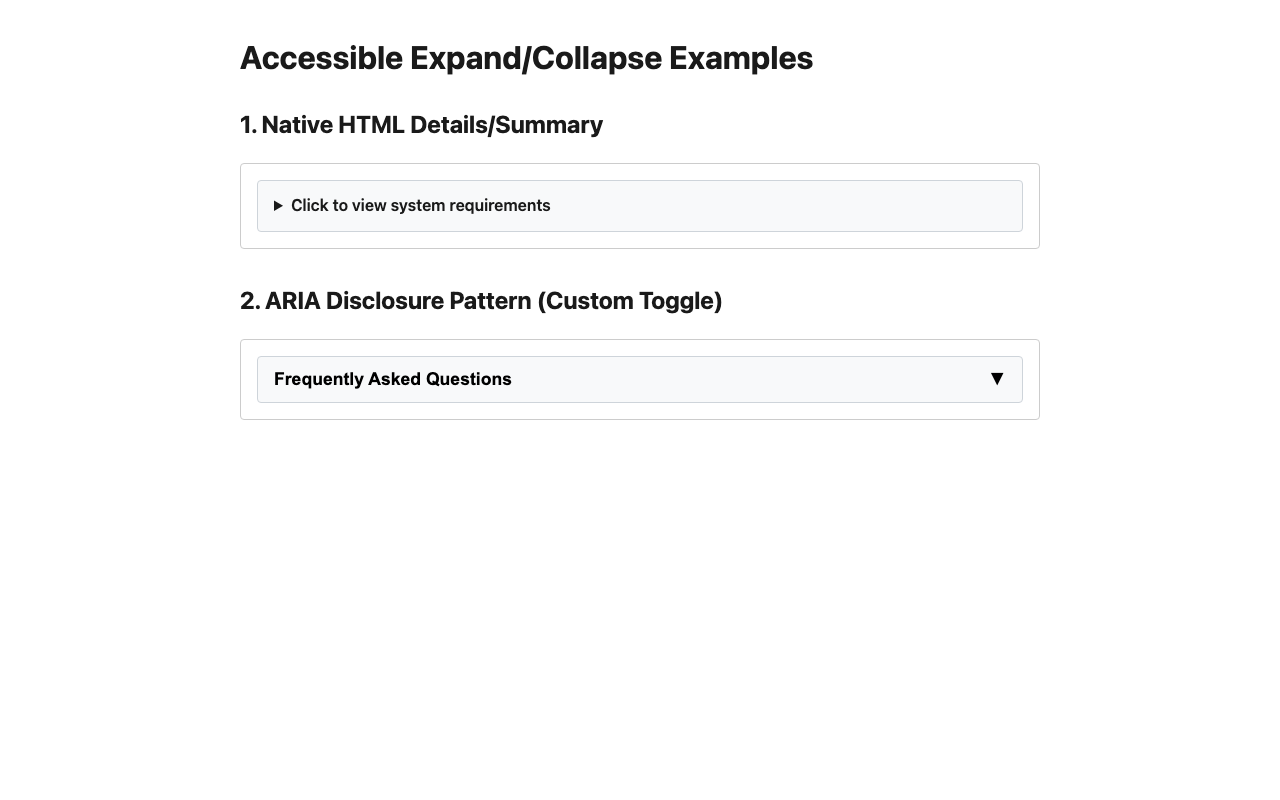This screenshot has width=1280, height=800.
Task: Click the "1. Native HTML Details/Summary" heading
Action: coord(421,125)
